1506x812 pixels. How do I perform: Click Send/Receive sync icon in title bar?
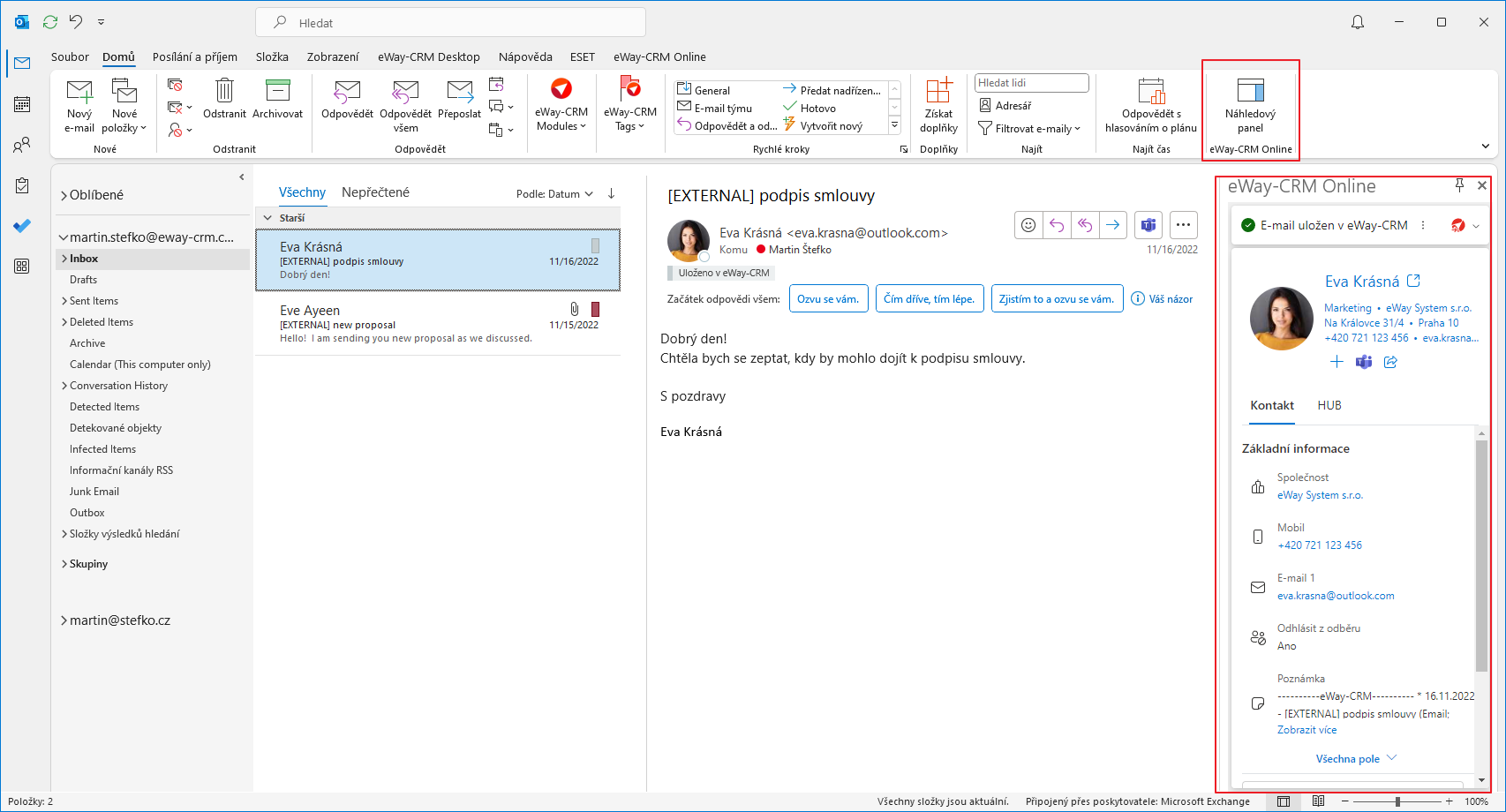point(50,22)
